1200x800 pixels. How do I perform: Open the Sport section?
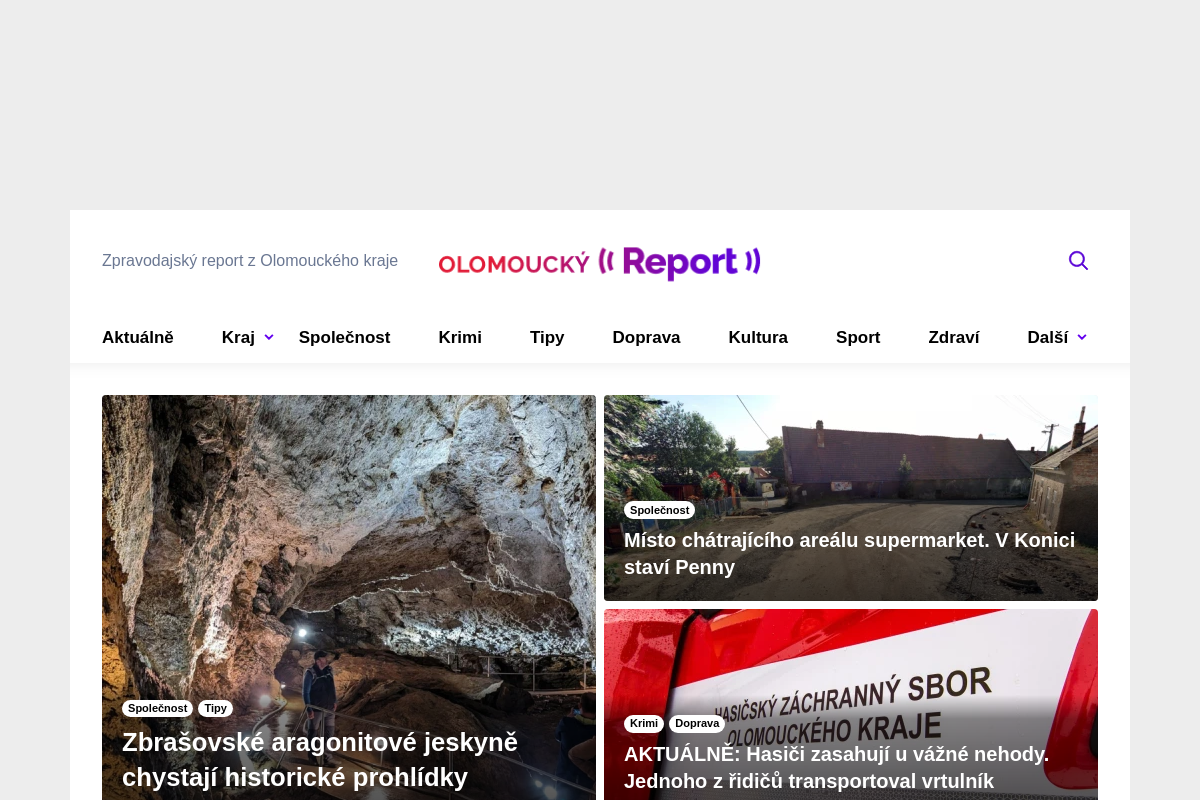point(858,338)
